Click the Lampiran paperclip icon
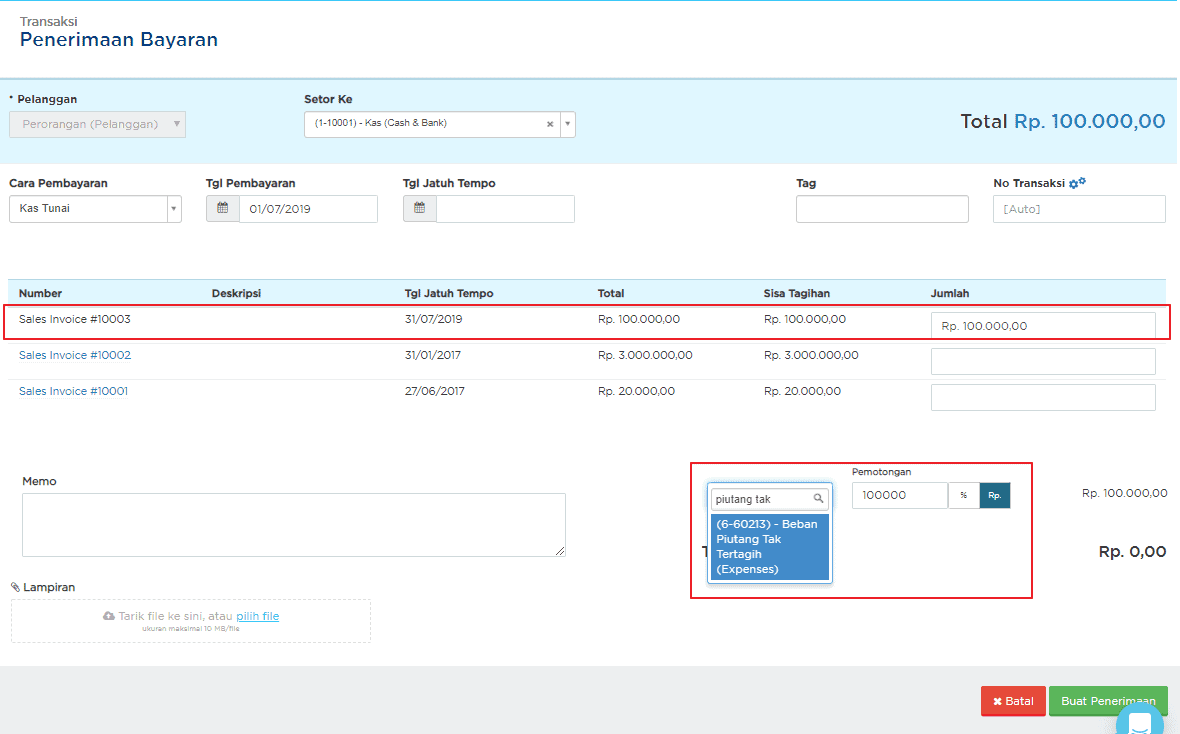This screenshot has height=734, width=1180. click(x=15, y=587)
